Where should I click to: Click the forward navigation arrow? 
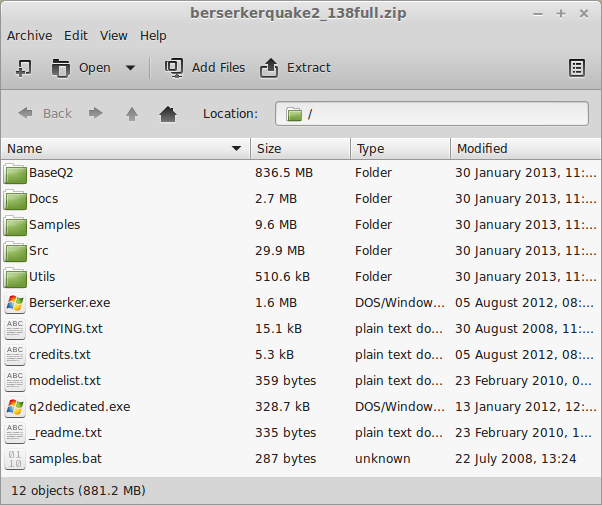click(96, 113)
